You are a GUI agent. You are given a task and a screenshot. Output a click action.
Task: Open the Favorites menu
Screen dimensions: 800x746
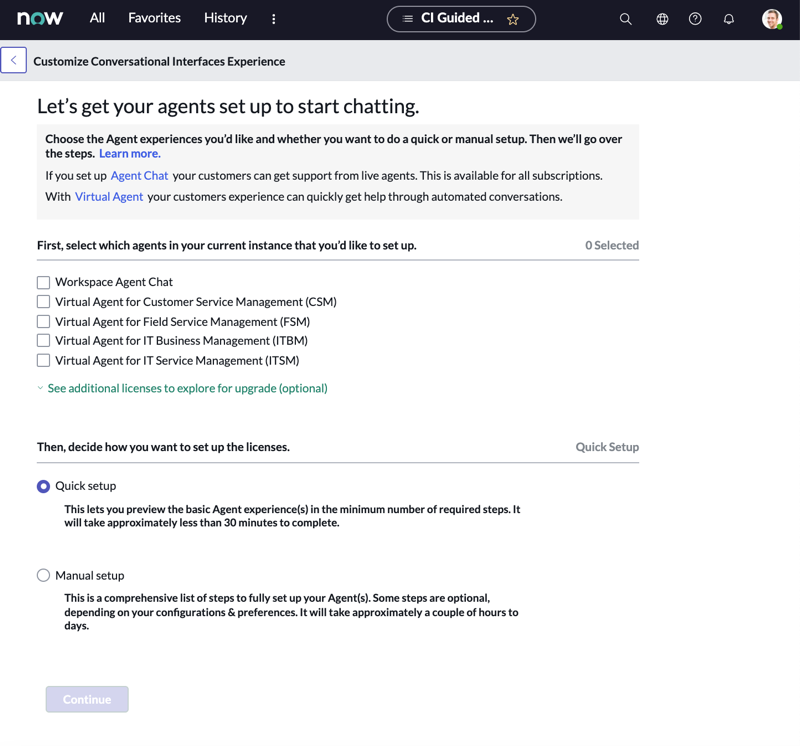[x=154, y=18]
